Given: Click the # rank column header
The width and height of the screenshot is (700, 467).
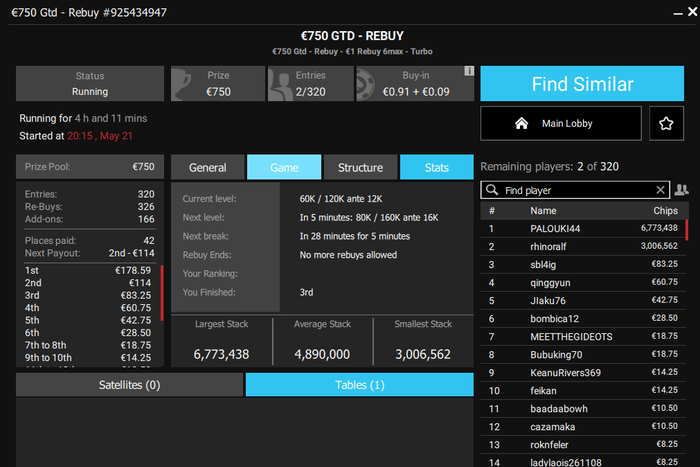Looking at the screenshot, I should tap(492, 211).
